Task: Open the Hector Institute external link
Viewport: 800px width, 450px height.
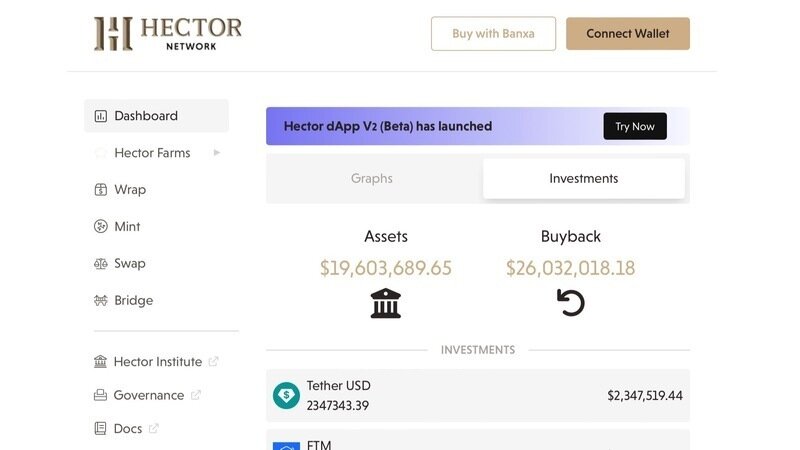Action: point(213,362)
